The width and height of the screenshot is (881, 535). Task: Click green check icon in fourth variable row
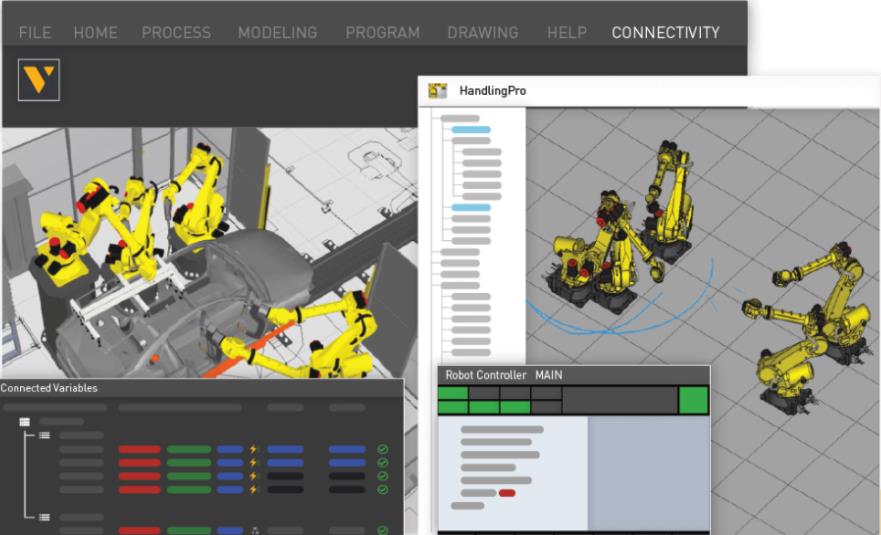coord(383,489)
